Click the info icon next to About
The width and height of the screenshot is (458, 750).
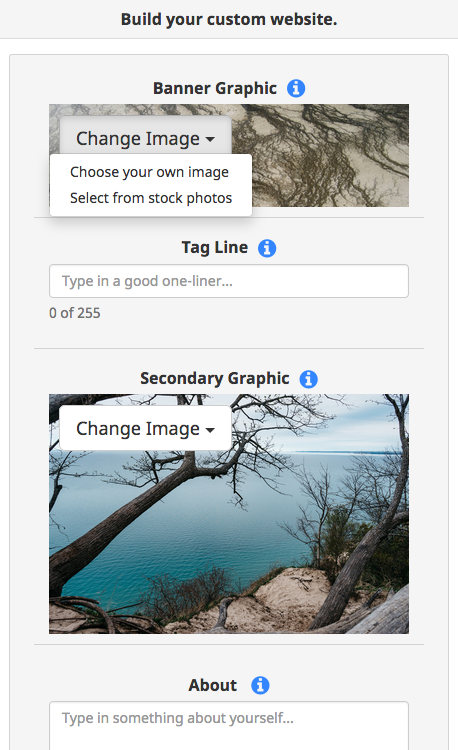tap(260, 685)
